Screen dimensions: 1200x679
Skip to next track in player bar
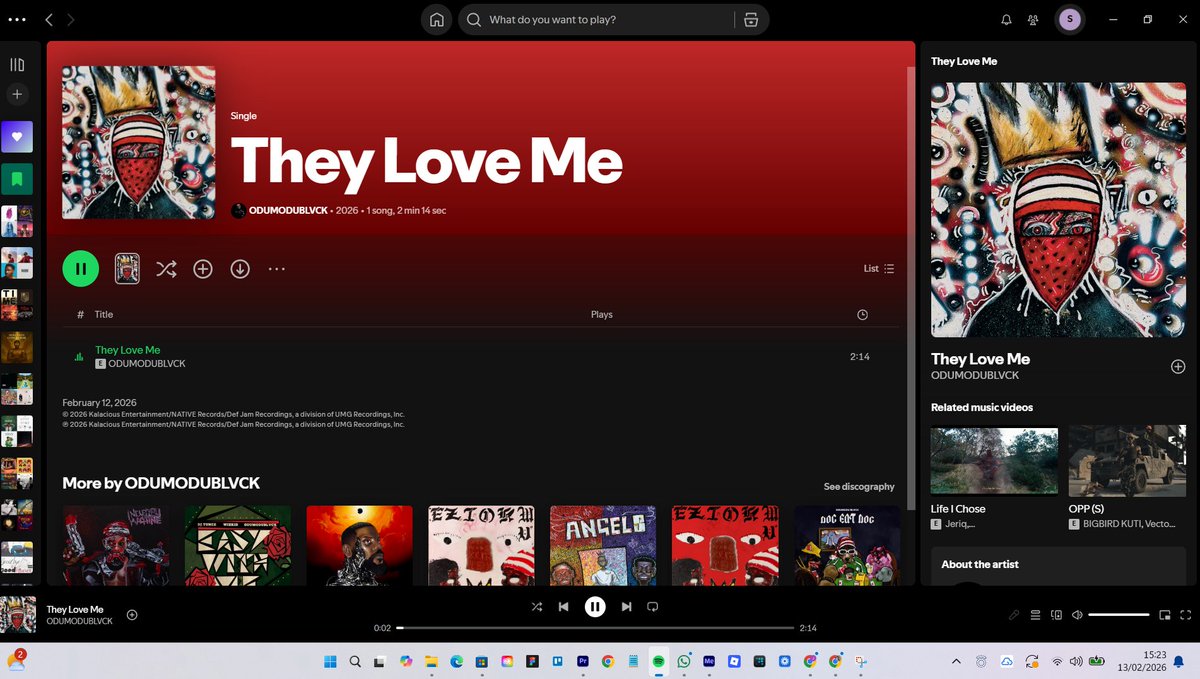point(626,606)
